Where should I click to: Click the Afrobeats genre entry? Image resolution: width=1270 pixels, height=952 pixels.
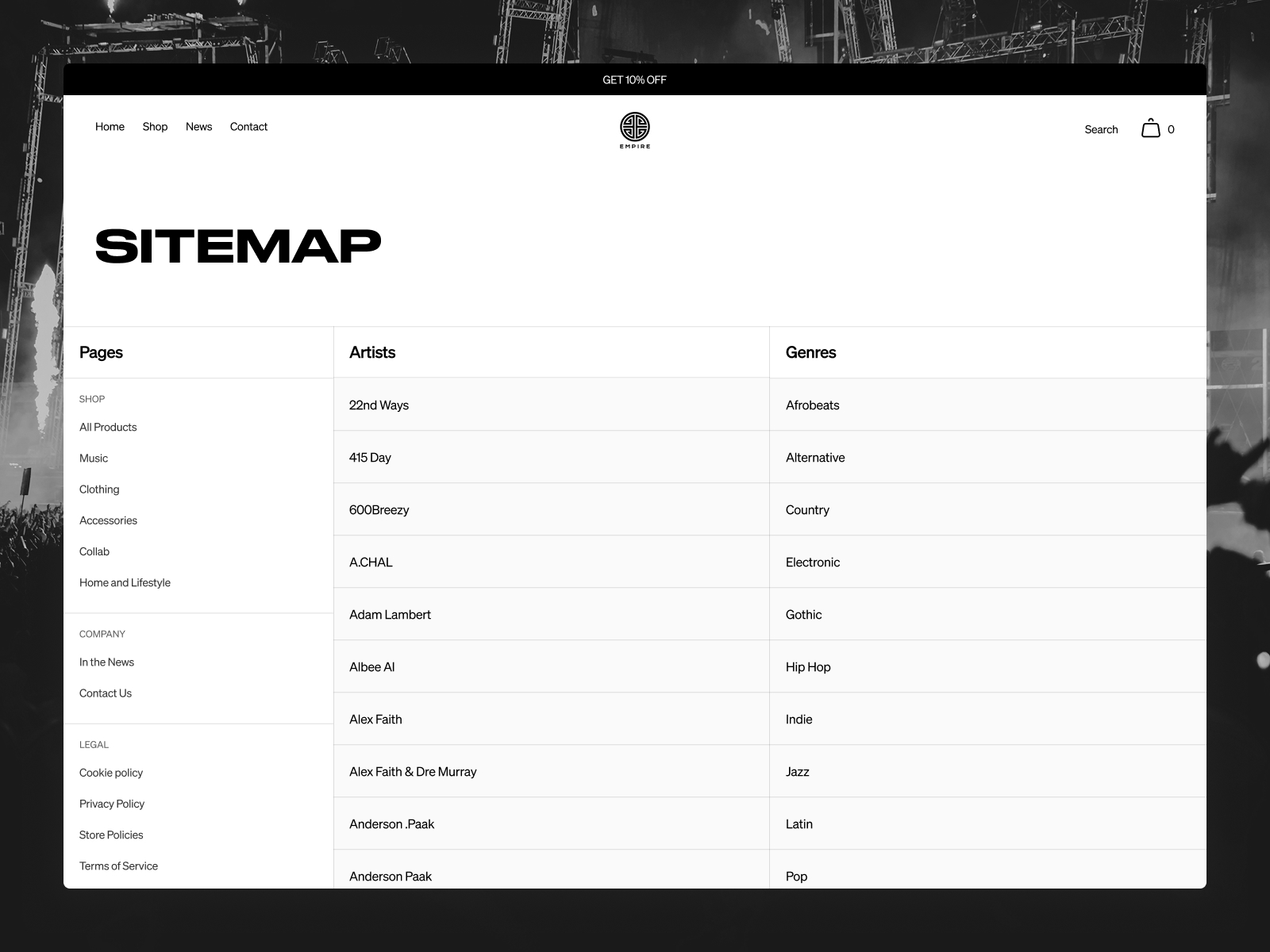coord(812,405)
